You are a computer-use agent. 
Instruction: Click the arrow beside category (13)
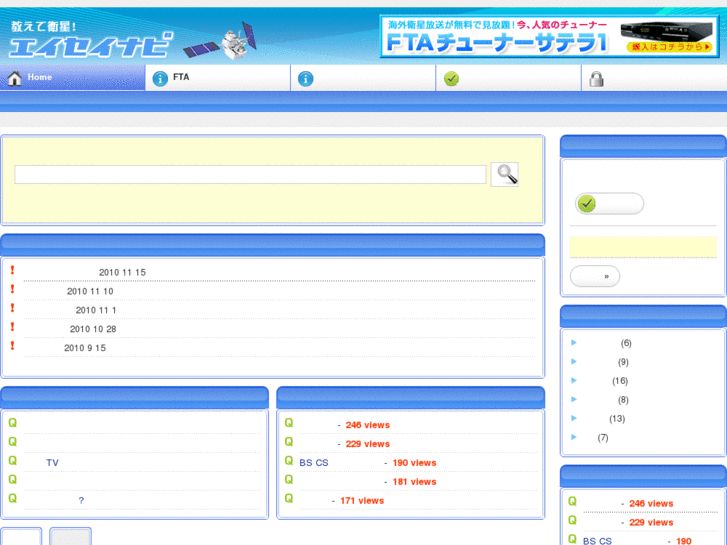click(x=574, y=418)
